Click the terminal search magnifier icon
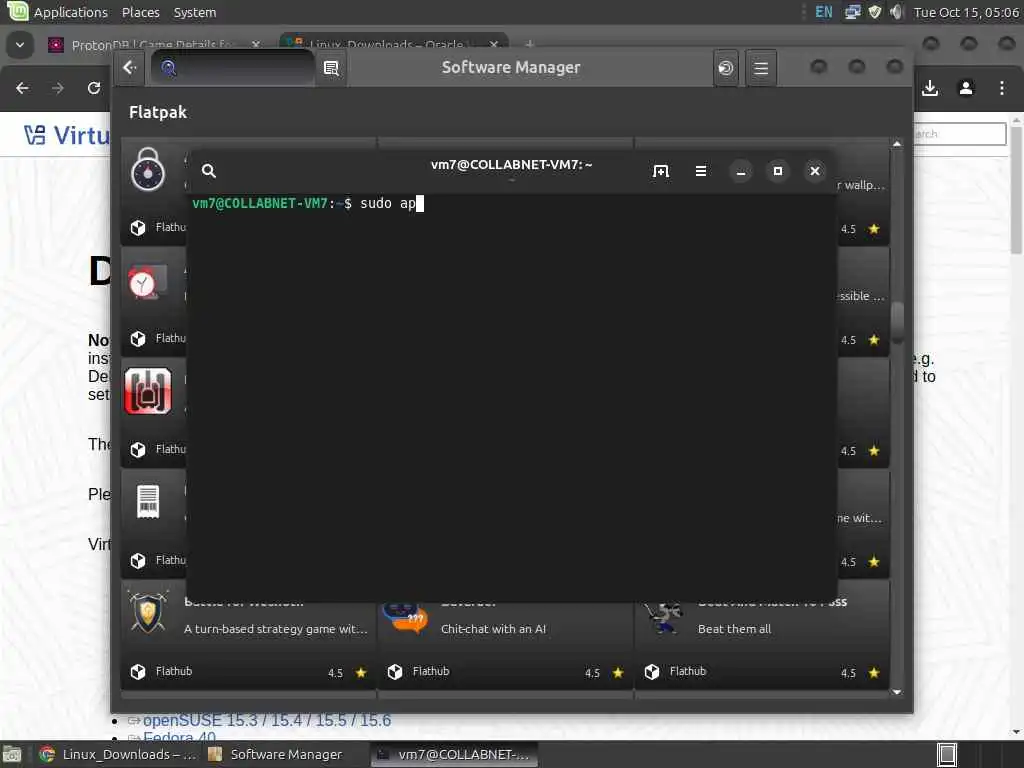Screen dimensions: 1024x768 coord(208,171)
